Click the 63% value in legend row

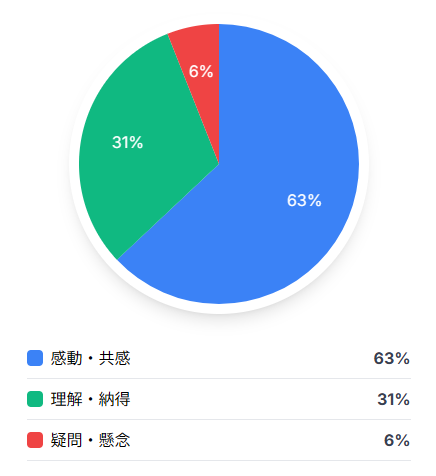click(x=391, y=358)
